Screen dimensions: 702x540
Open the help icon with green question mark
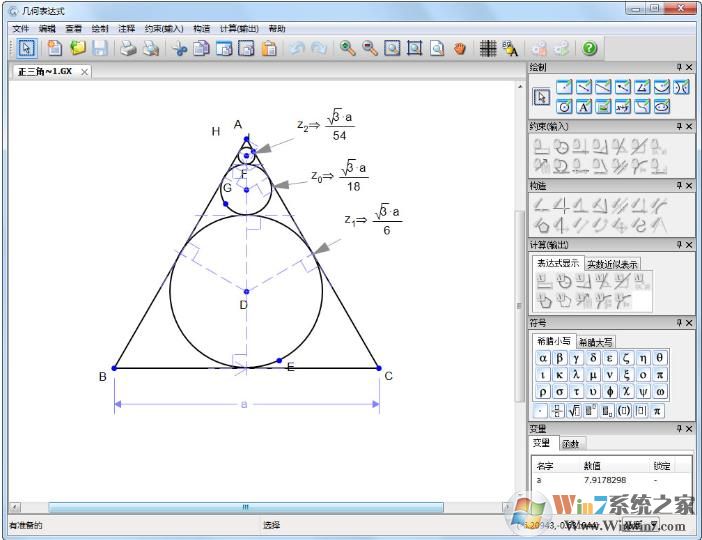coord(590,48)
